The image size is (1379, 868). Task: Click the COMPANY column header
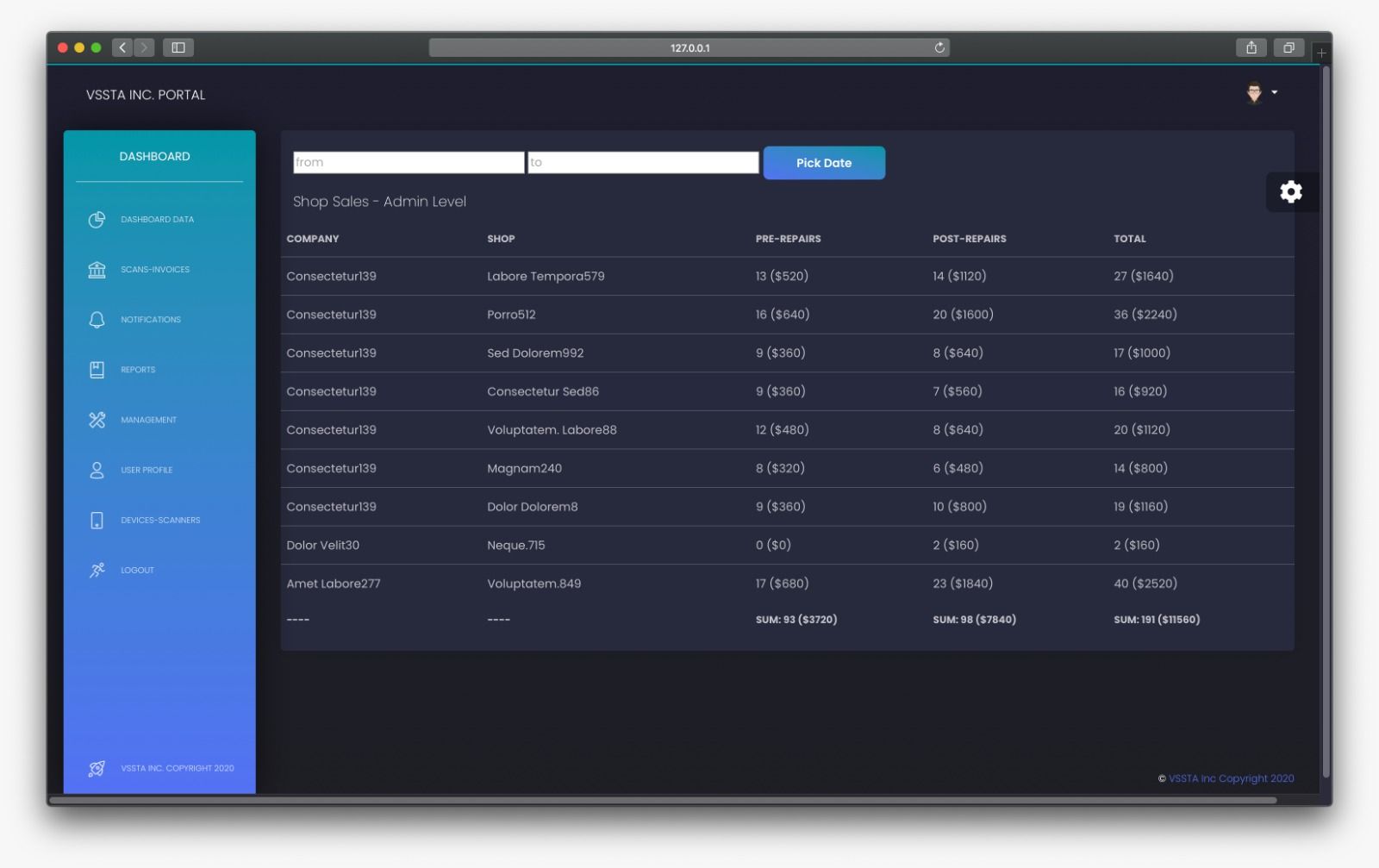point(313,239)
